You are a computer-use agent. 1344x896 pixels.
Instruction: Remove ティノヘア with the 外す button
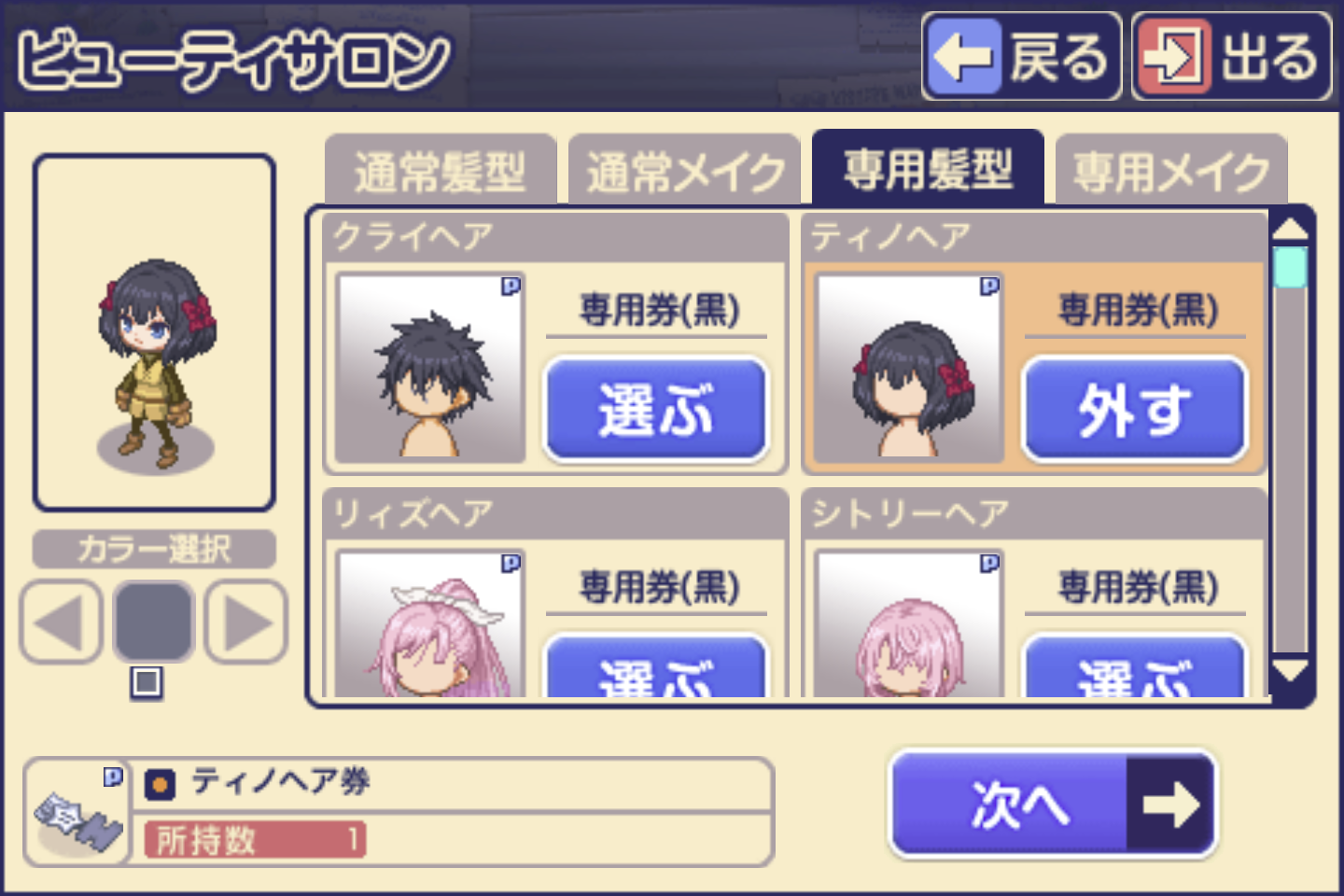pyautogui.click(x=1135, y=410)
